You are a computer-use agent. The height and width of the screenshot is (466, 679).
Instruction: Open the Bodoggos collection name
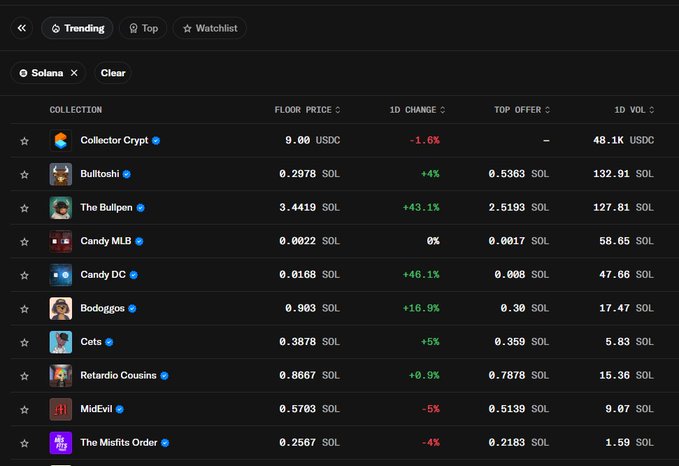[x=103, y=308]
